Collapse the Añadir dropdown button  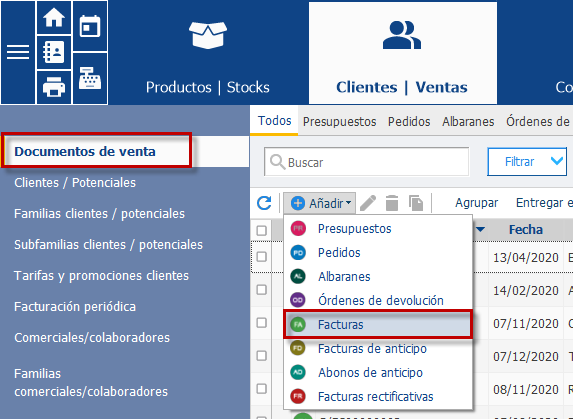coord(319,203)
